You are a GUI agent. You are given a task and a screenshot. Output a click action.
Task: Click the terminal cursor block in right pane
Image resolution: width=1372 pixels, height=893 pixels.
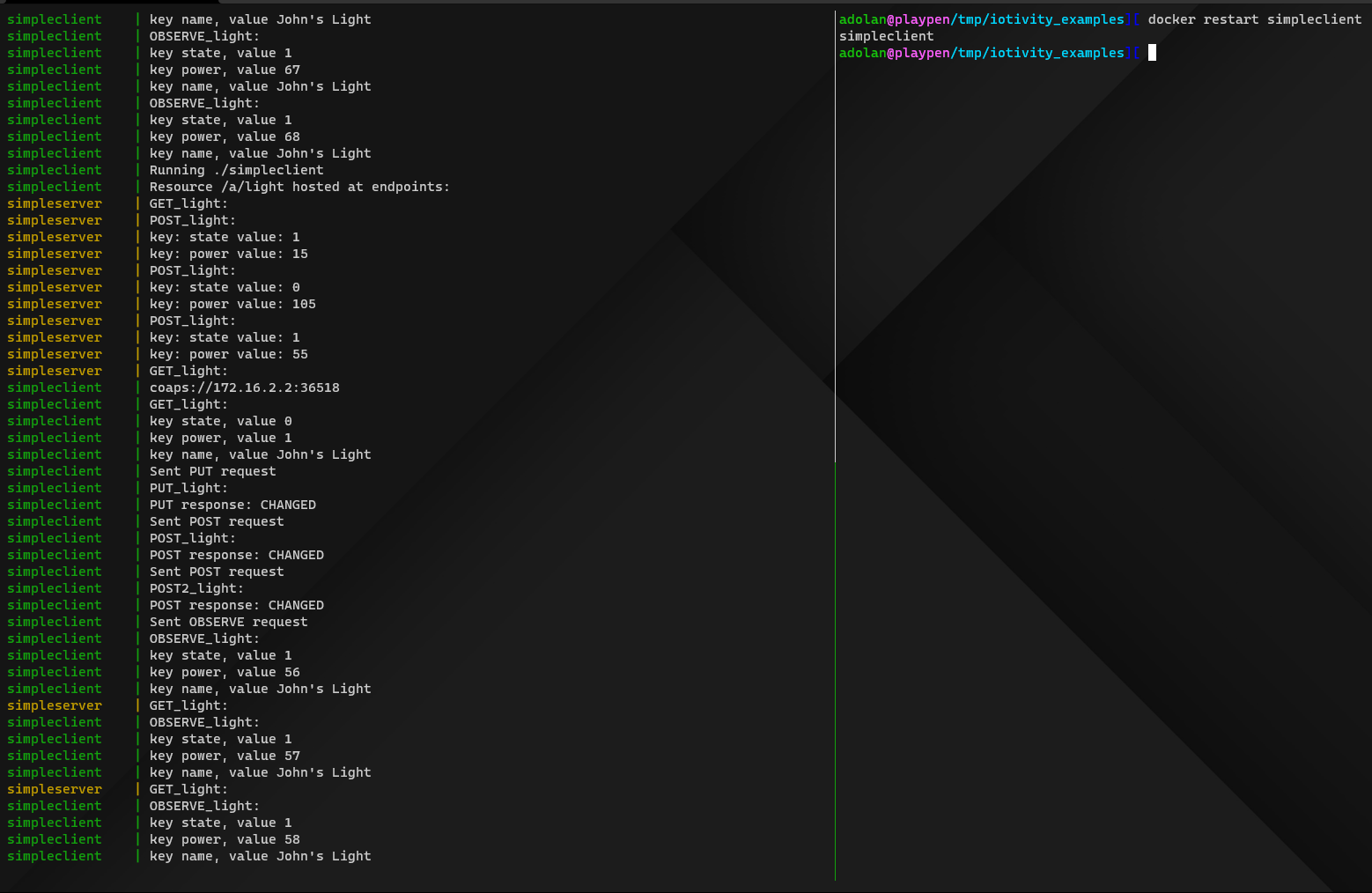click(x=1152, y=53)
